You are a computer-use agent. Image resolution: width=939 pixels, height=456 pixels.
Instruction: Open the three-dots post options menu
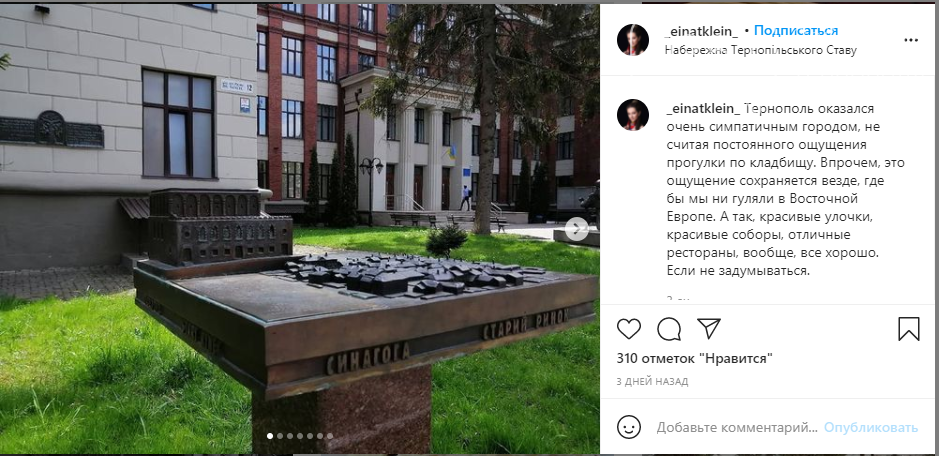[x=911, y=40]
